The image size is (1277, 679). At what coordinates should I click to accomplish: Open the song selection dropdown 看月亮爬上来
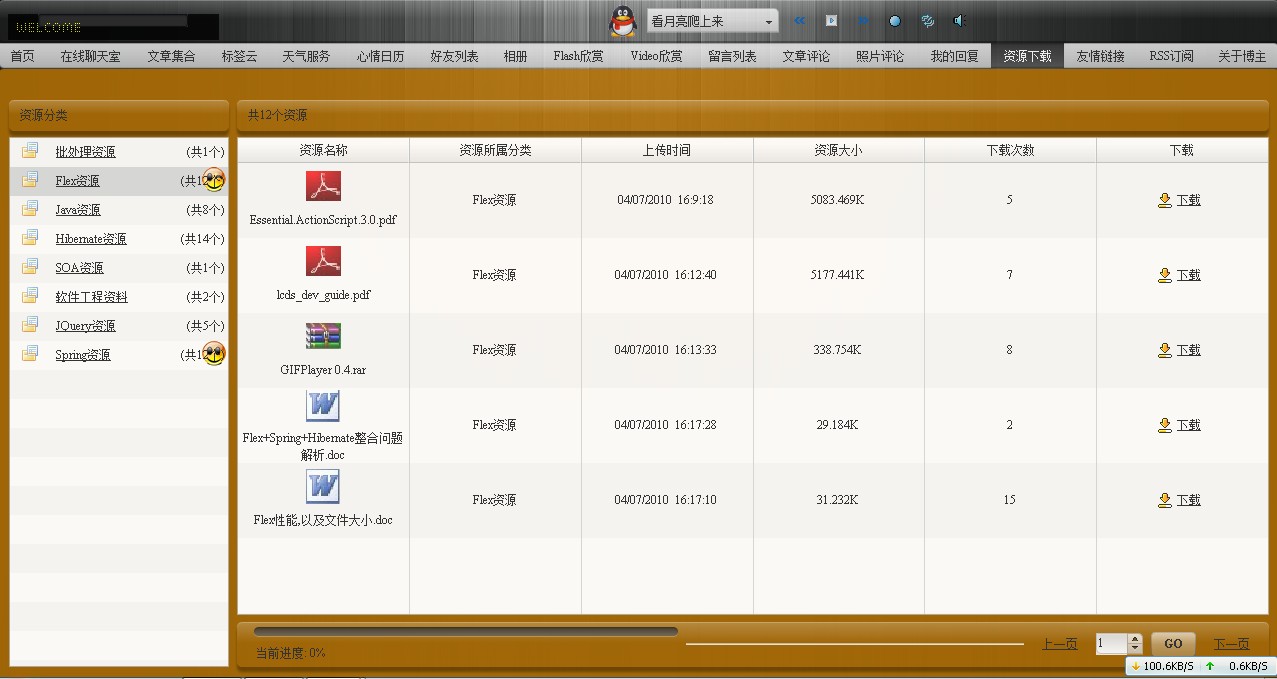pos(768,21)
